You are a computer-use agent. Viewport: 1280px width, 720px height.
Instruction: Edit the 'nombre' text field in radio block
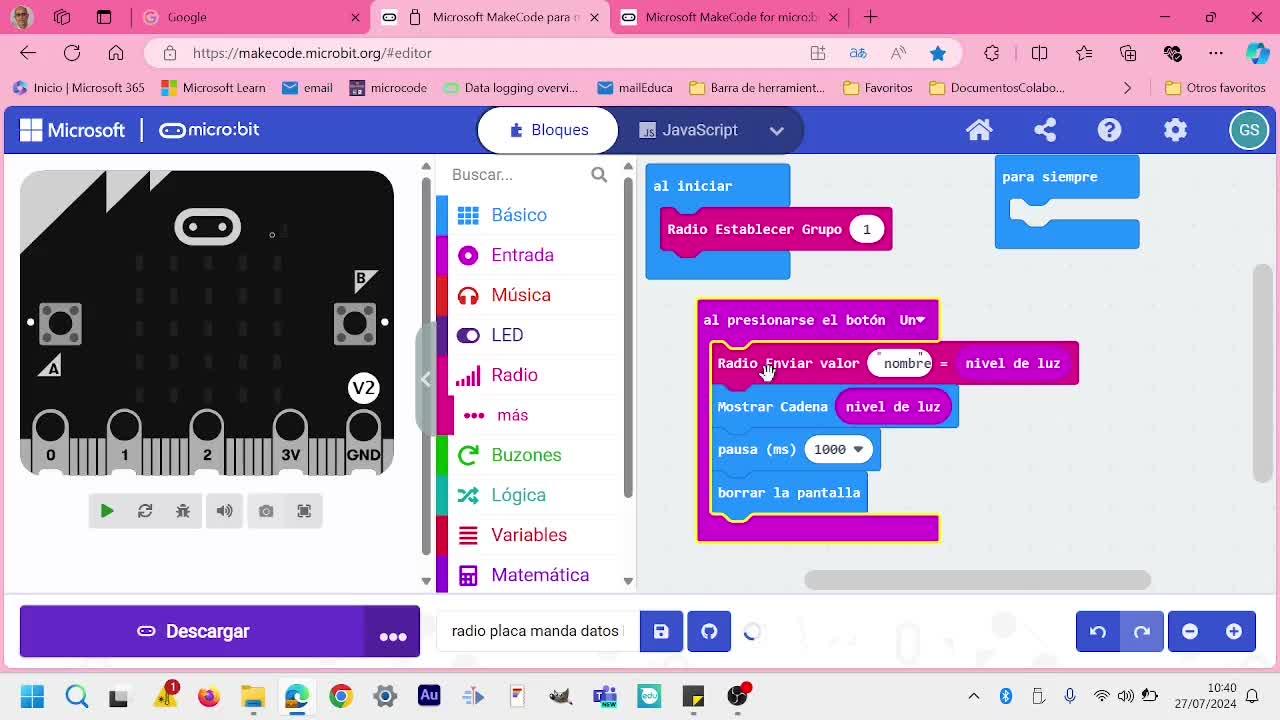pyautogui.click(x=900, y=363)
